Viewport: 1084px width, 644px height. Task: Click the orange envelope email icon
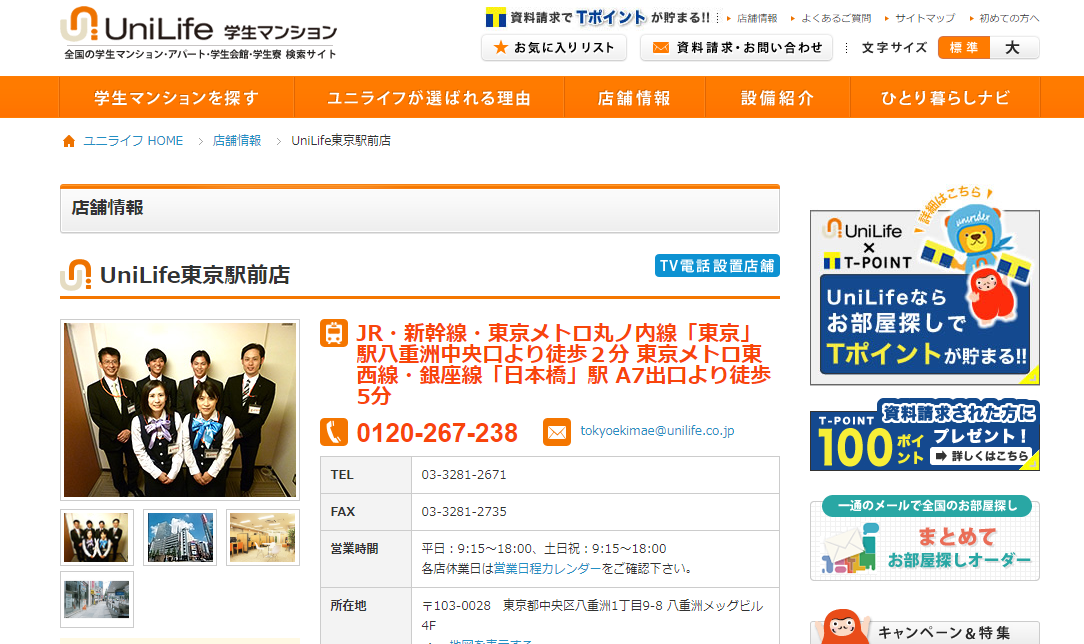tap(557, 432)
